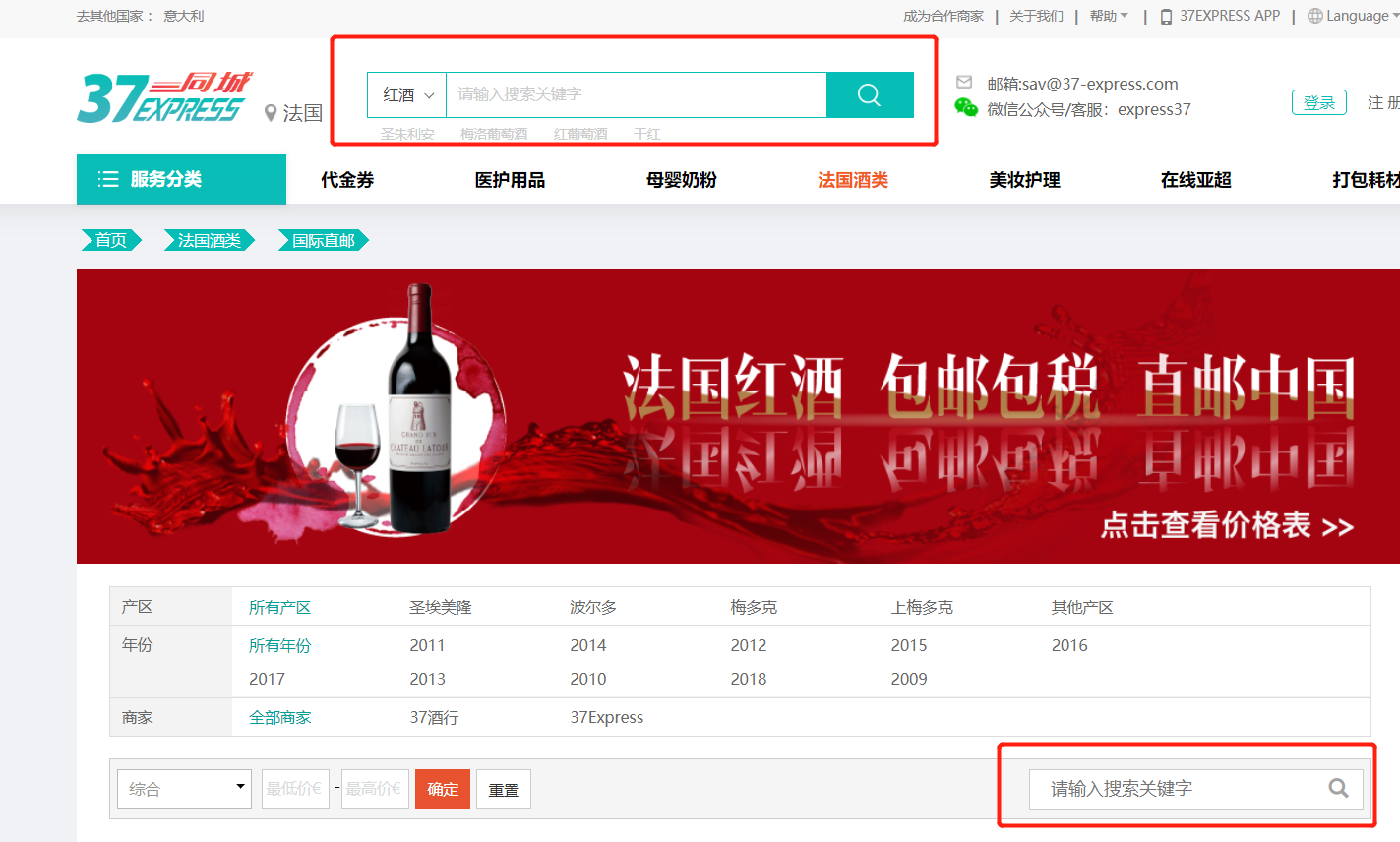Viewport: 1400px width, 842px height.
Task: Filter by 波尔多 region
Action: (593, 607)
